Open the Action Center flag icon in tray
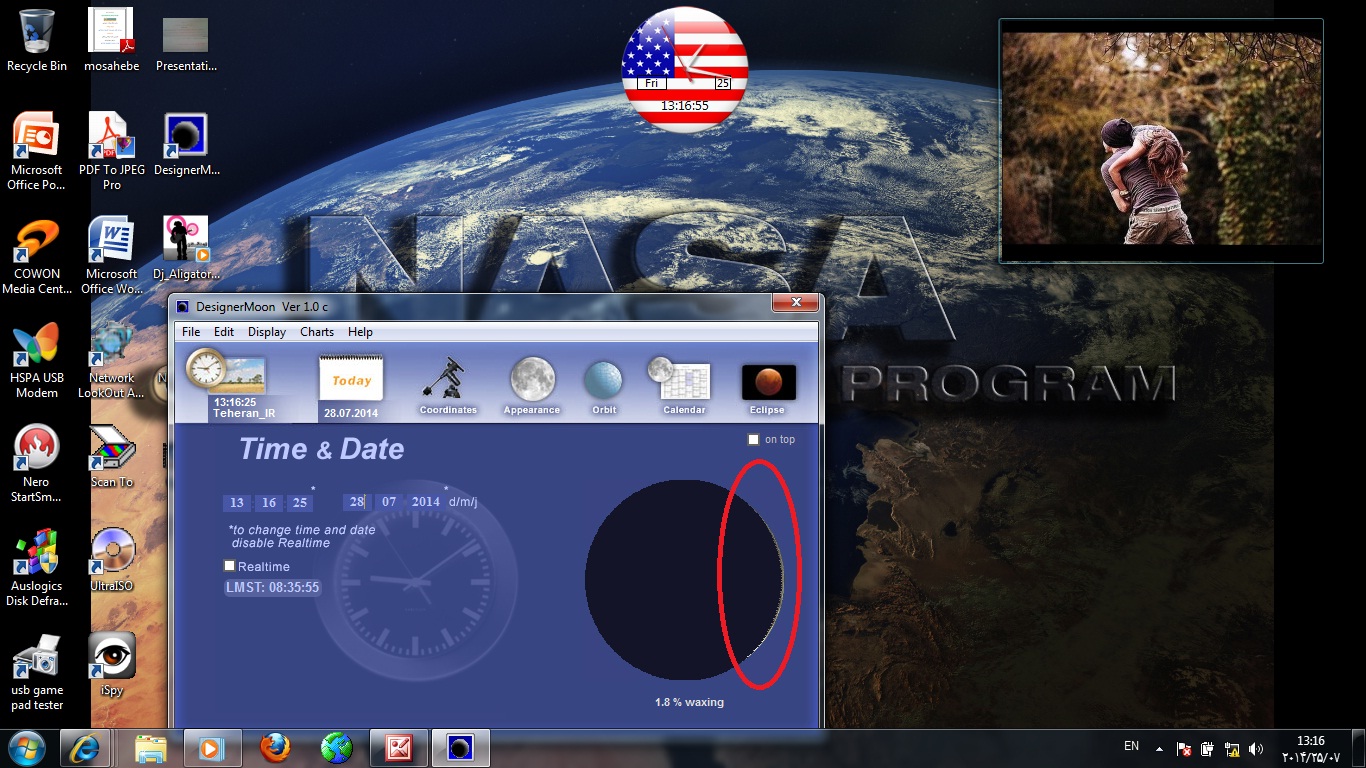 coord(1184,749)
